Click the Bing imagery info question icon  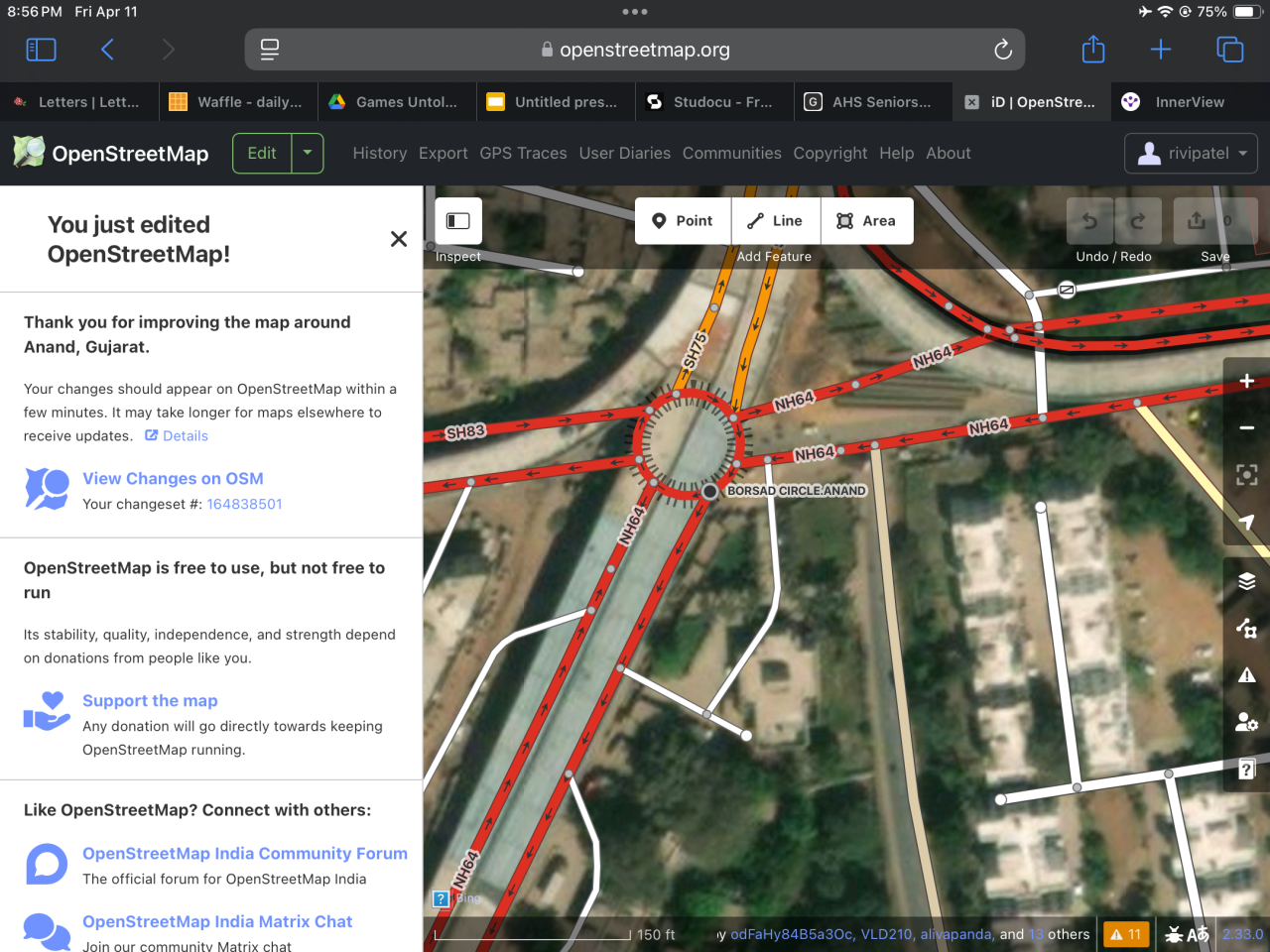coord(442,898)
